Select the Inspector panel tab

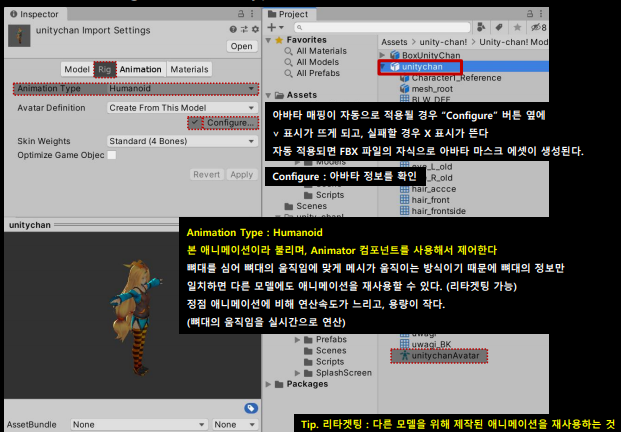(35, 14)
